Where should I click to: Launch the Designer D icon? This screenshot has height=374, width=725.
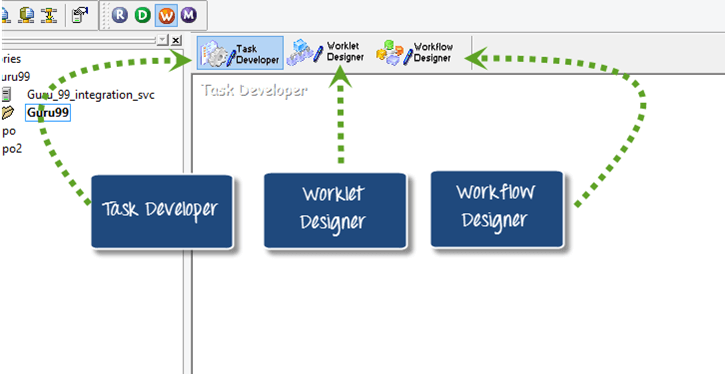[x=143, y=15]
